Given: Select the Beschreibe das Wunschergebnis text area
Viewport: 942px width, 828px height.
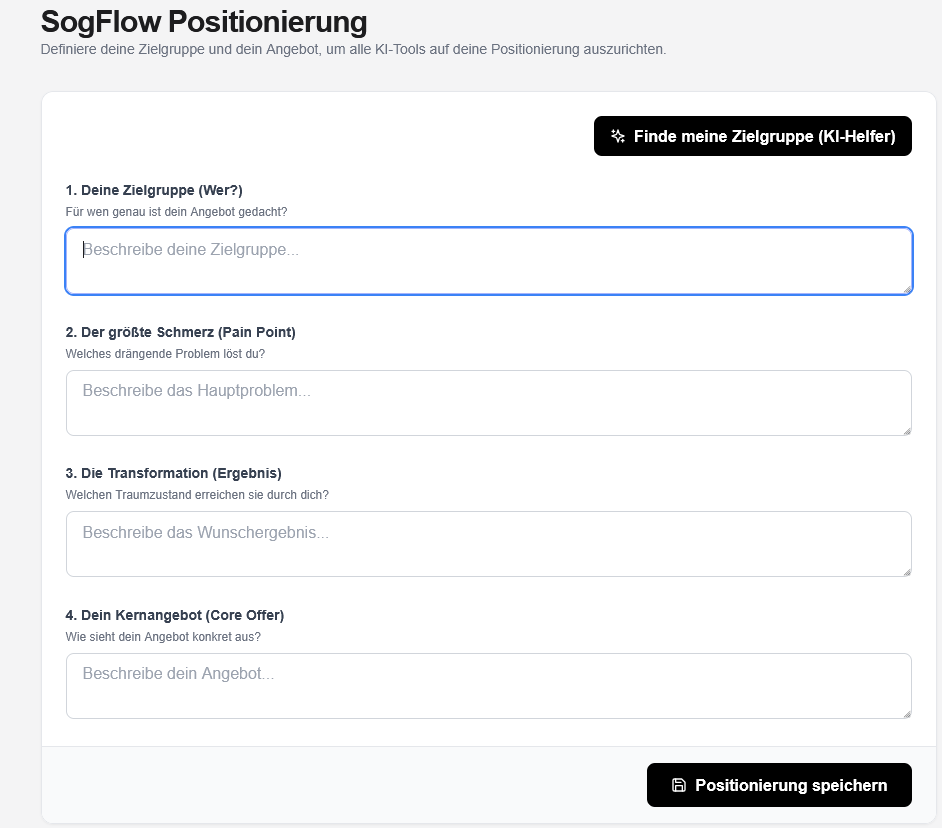Looking at the screenshot, I should click(x=489, y=544).
